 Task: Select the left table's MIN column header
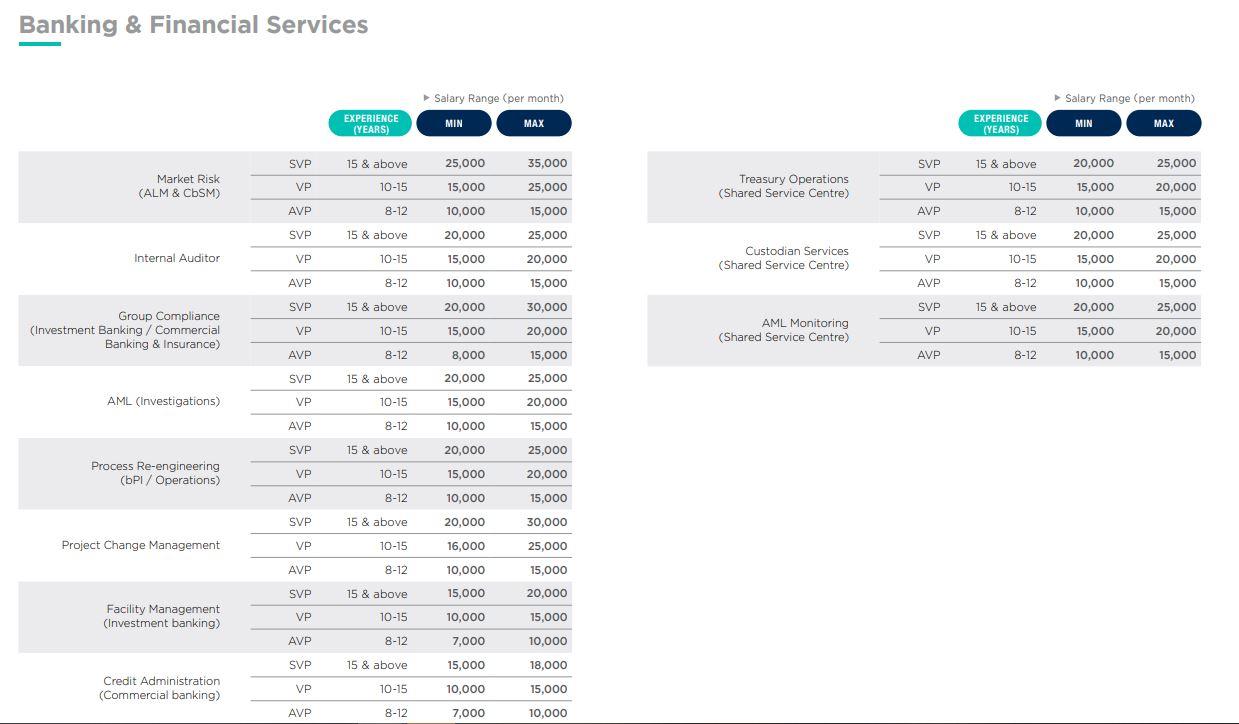[454, 123]
